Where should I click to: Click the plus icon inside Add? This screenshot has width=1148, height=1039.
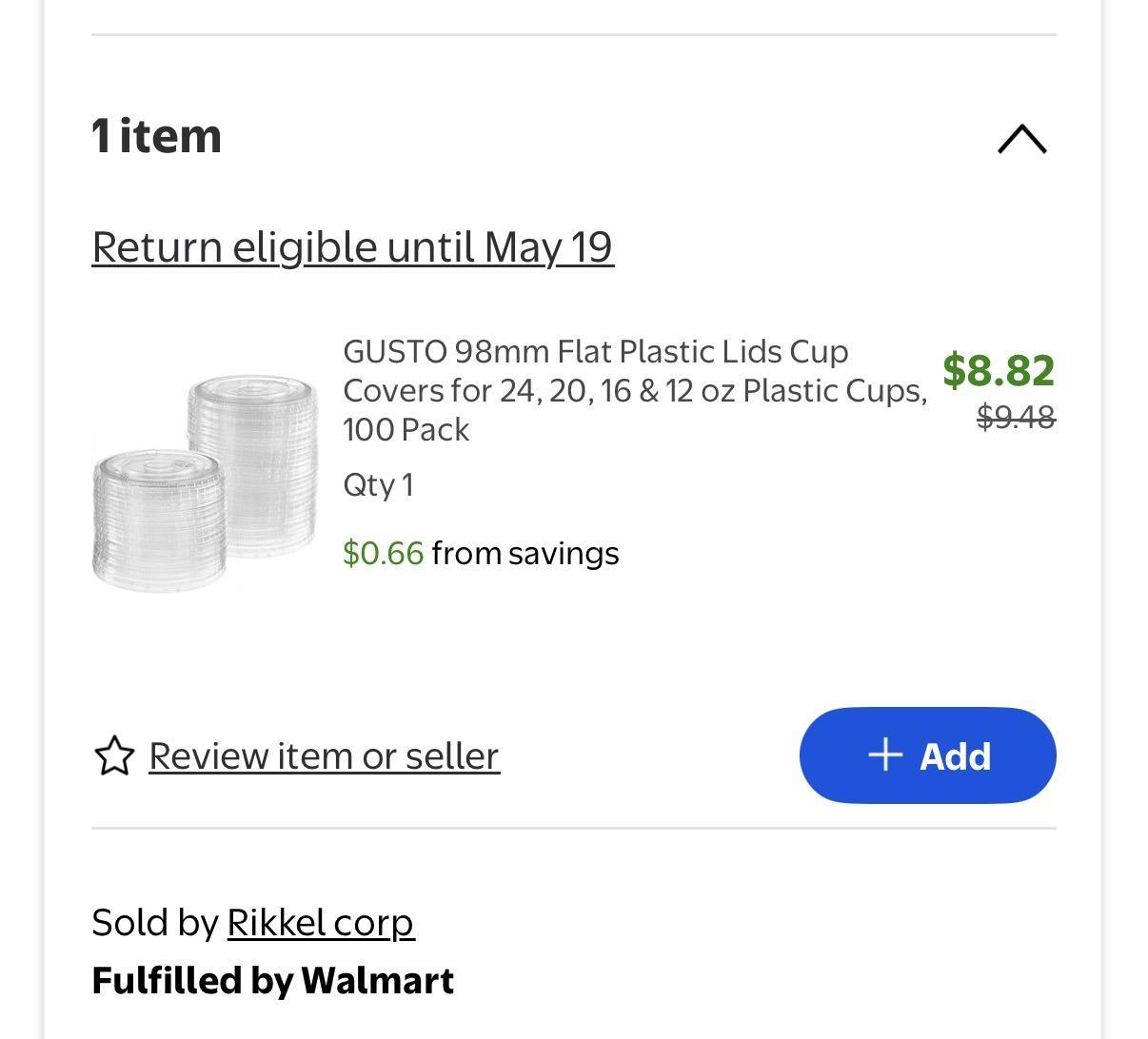(885, 755)
